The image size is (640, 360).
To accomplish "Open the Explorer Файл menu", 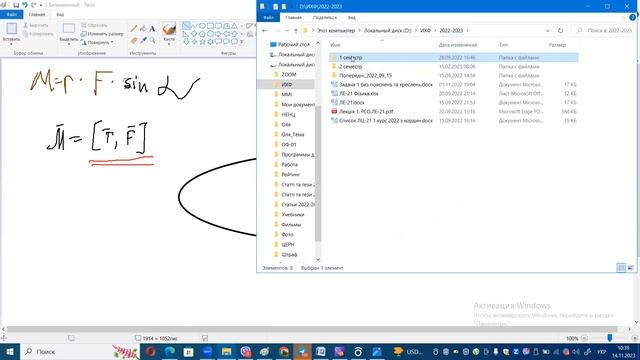I will click(x=268, y=18).
